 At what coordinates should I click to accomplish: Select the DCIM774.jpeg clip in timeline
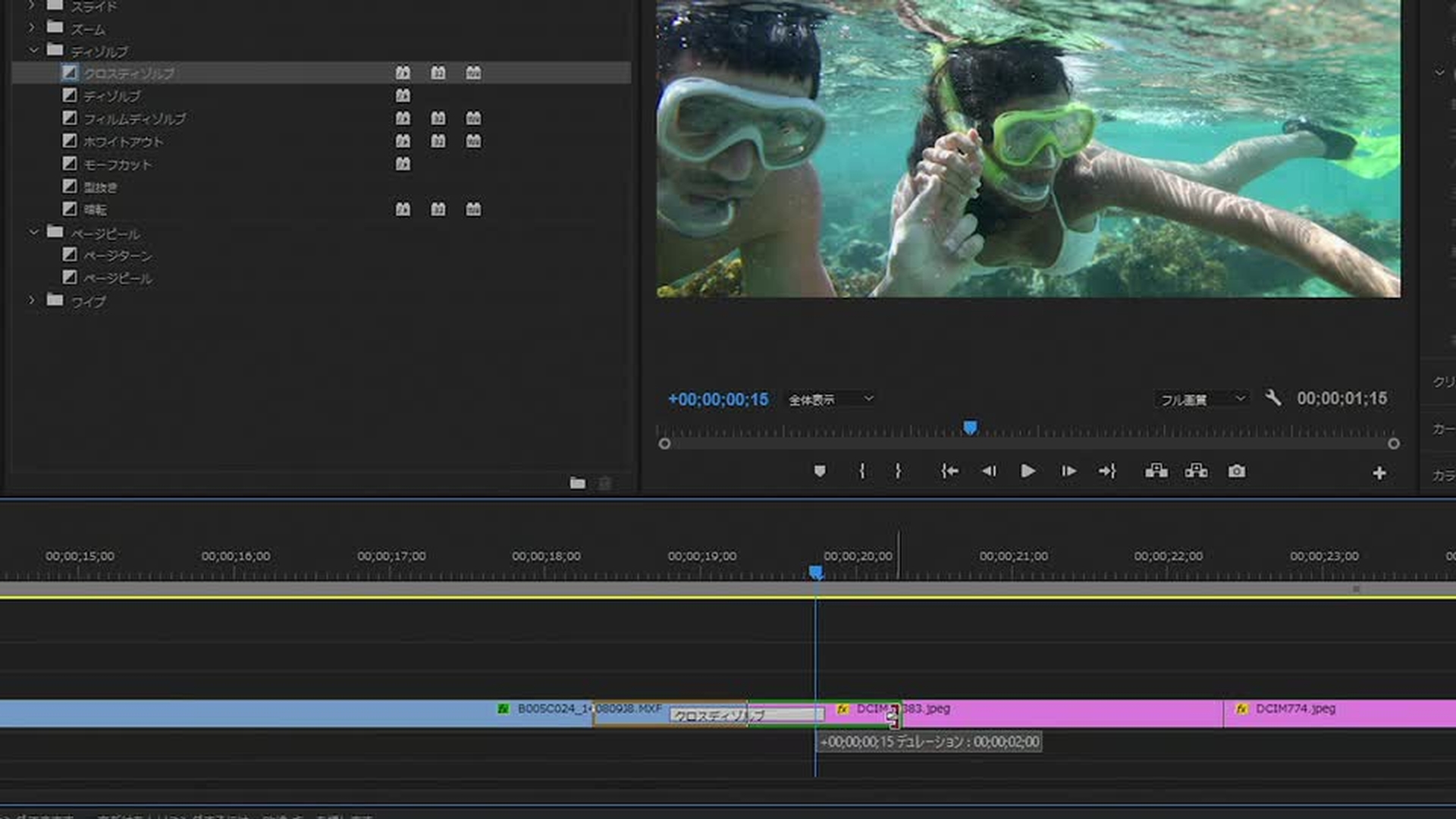(x=1335, y=714)
